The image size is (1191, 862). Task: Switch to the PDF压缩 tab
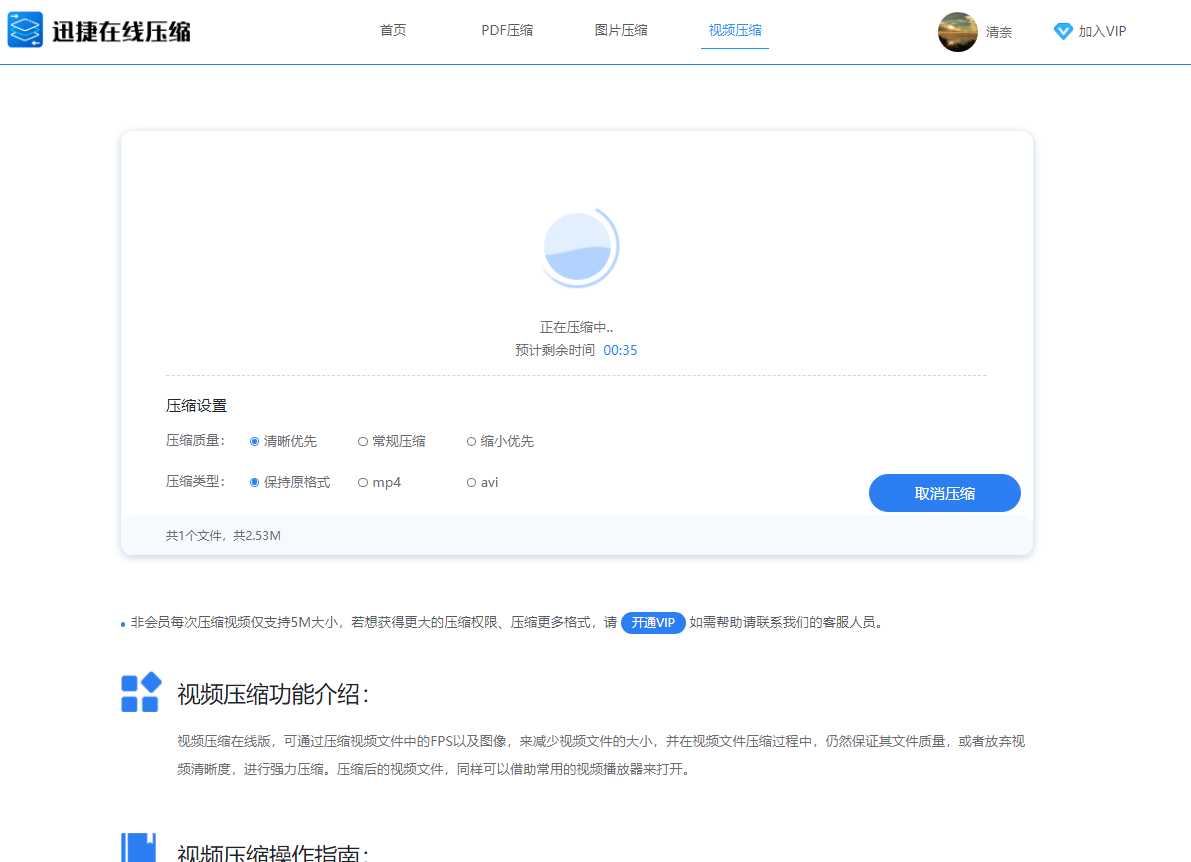507,31
